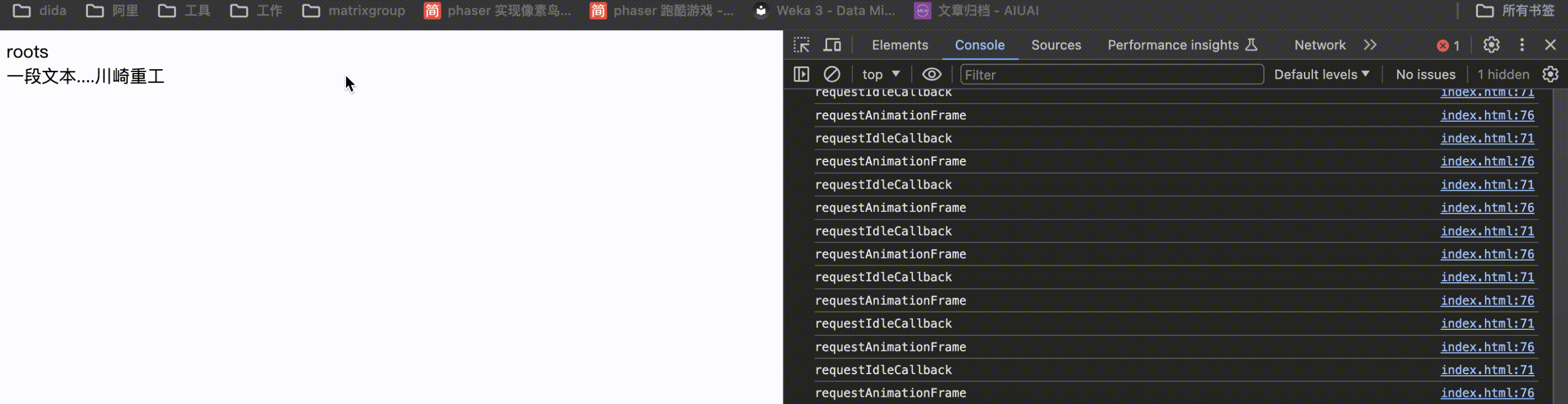Open the top JavaScript context dropdown
Viewport: 1568px width, 404px height.
(x=880, y=74)
